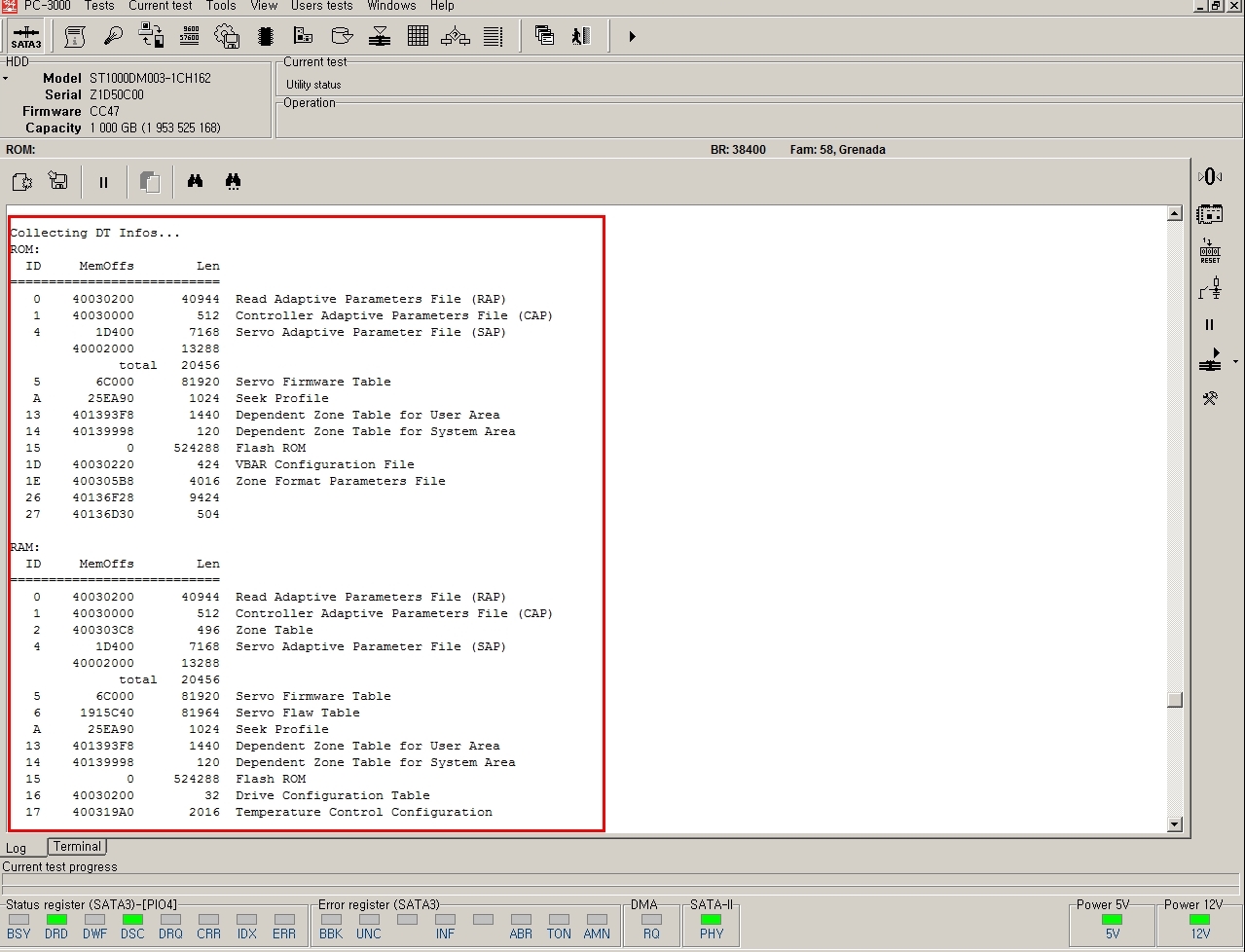Click the serial number Z1D50C00
Image resolution: width=1245 pixels, height=952 pixels.
(116, 94)
